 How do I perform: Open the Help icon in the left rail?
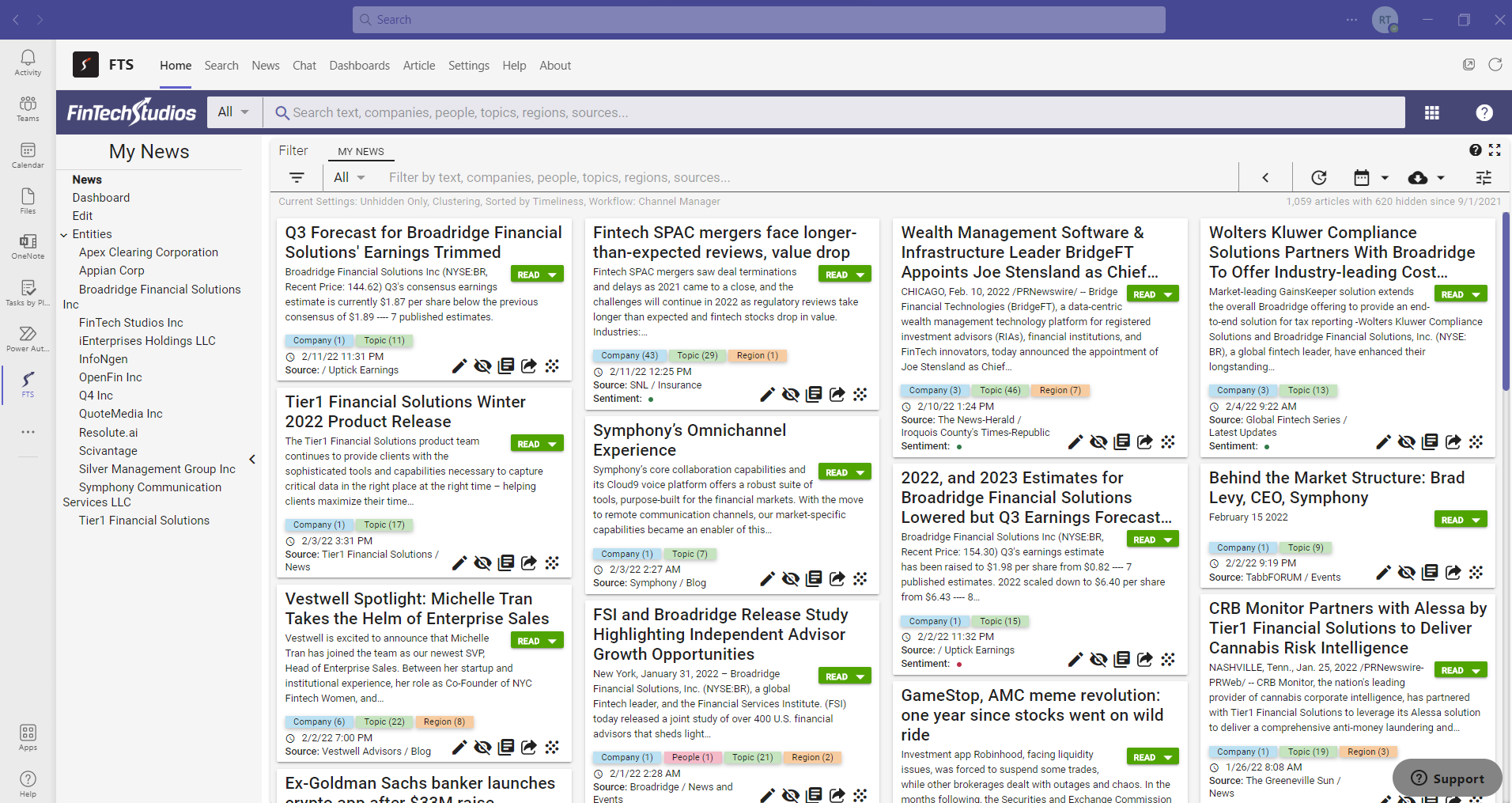[x=28, y=783]
